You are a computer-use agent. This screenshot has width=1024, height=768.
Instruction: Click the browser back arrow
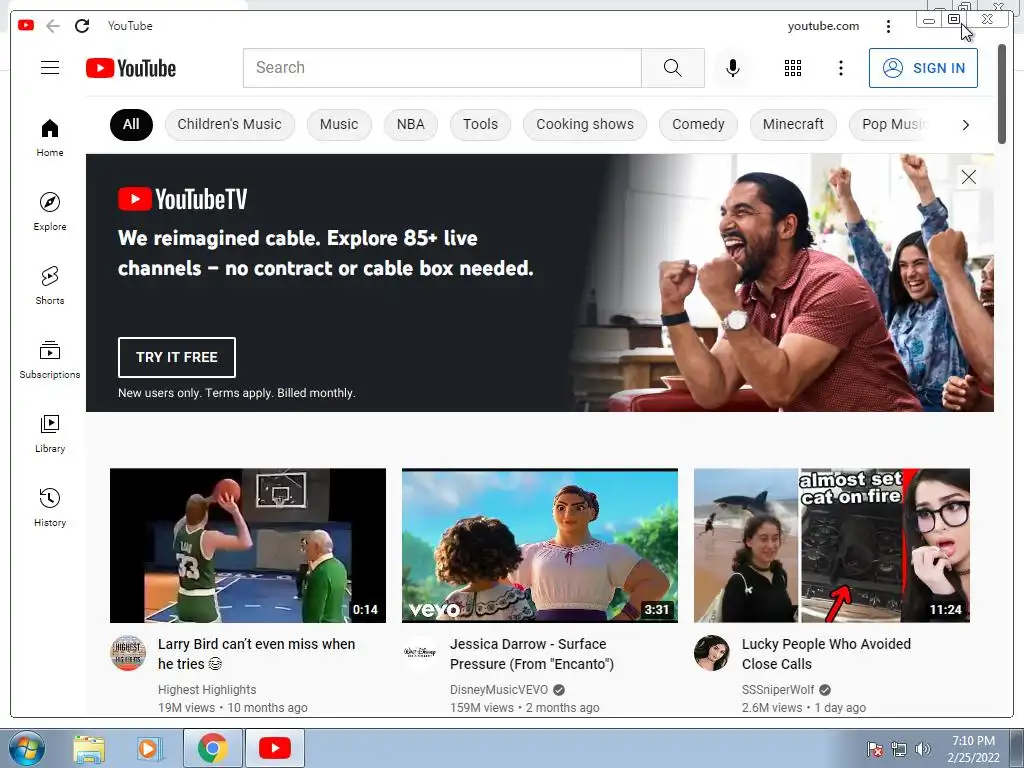(x=53, y=26)
